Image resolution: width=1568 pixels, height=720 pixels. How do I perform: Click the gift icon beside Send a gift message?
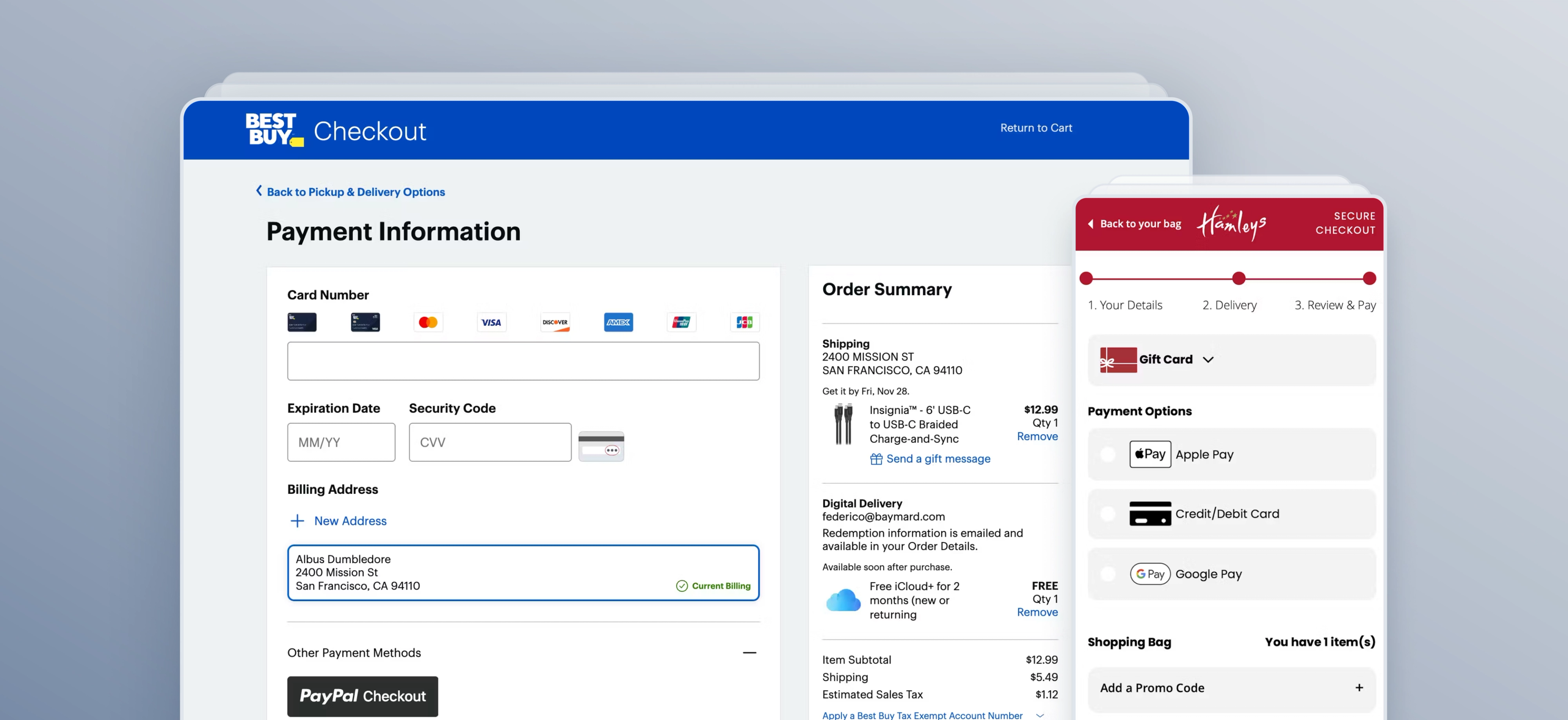point(876,459)
